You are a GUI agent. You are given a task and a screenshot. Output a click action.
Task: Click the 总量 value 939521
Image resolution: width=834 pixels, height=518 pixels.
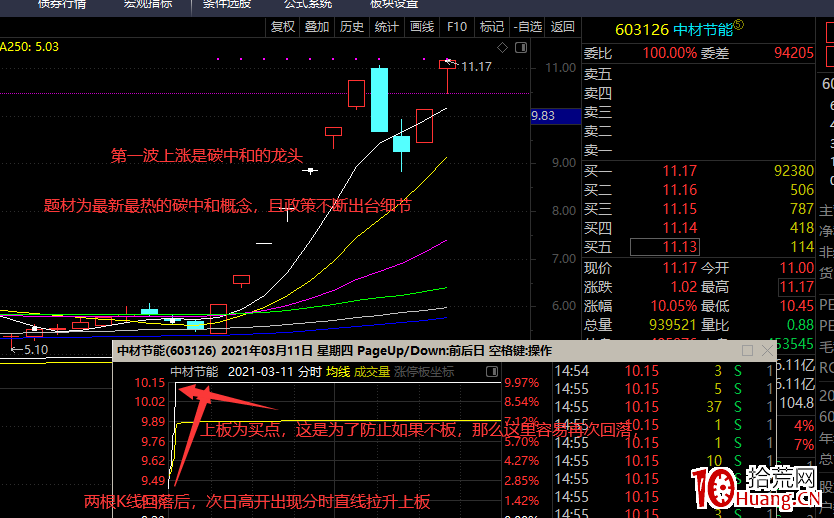673,325
